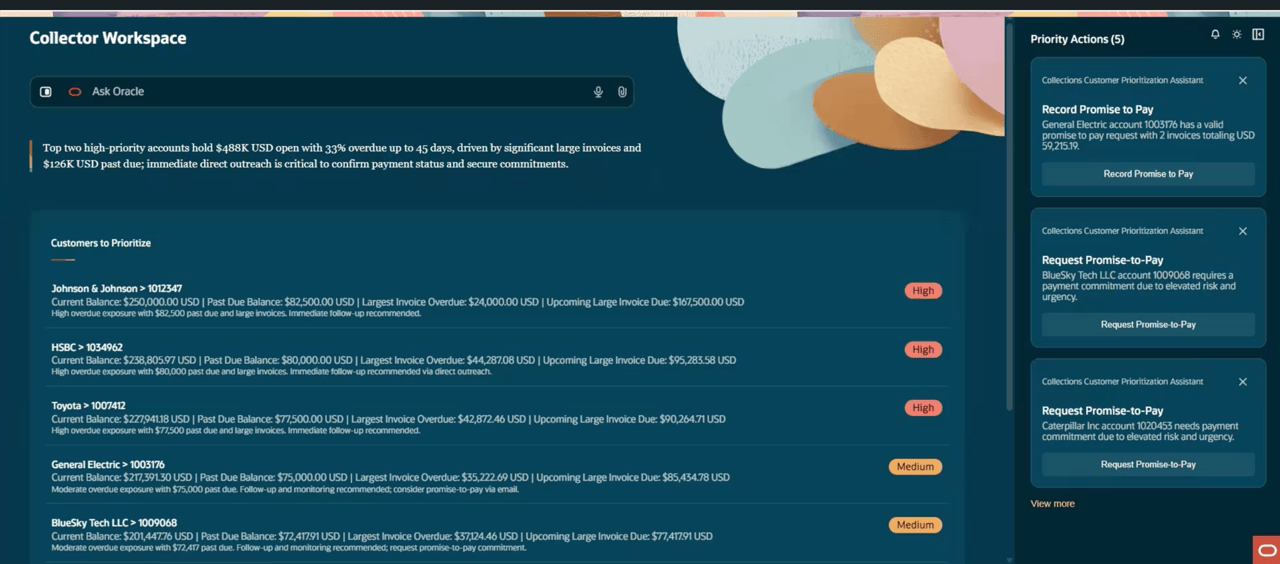Click the sidebar toggle icon in Ask Oracle bar
The height and width of the screenshot is (564, 1280).
click(46, 92)
